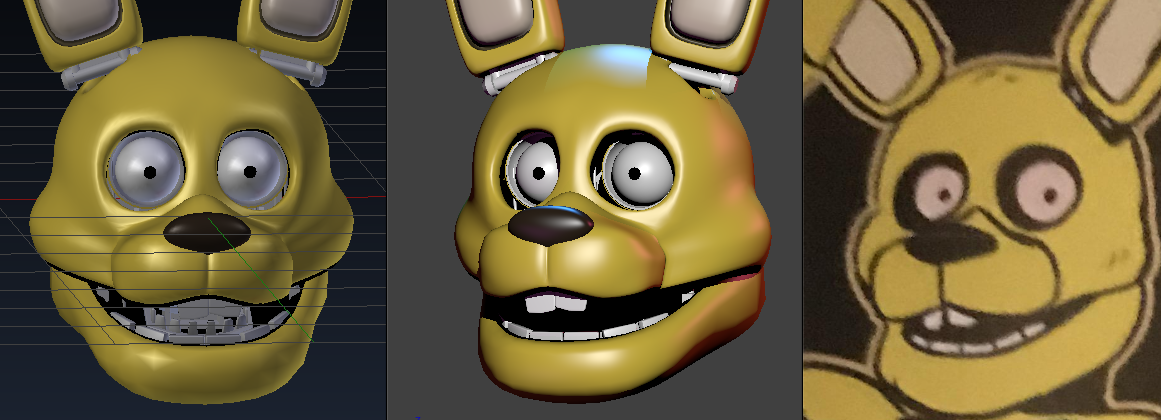1161x420 pixels.
Task: Select the left eyeball of the left viewport model
Action: pyautogui.click(x=147, y=170)
